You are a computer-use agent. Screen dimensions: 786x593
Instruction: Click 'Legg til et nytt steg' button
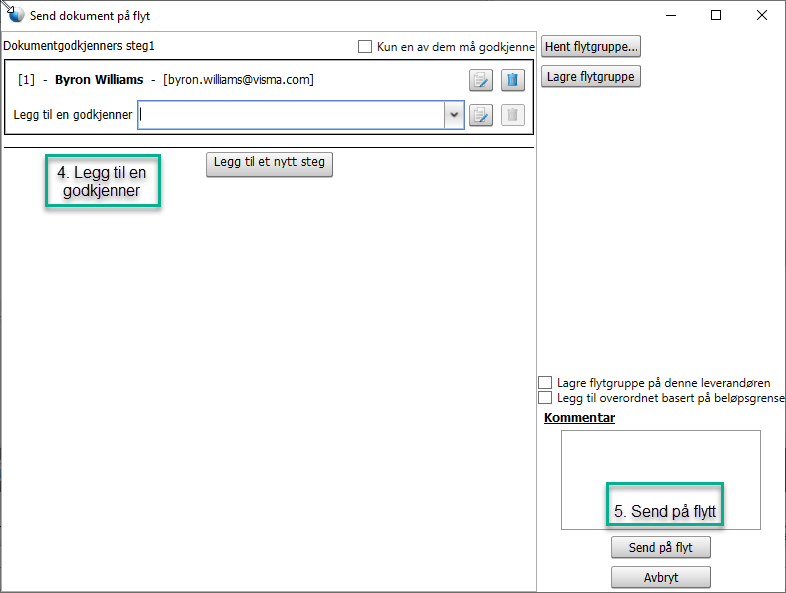click(269, 164)
